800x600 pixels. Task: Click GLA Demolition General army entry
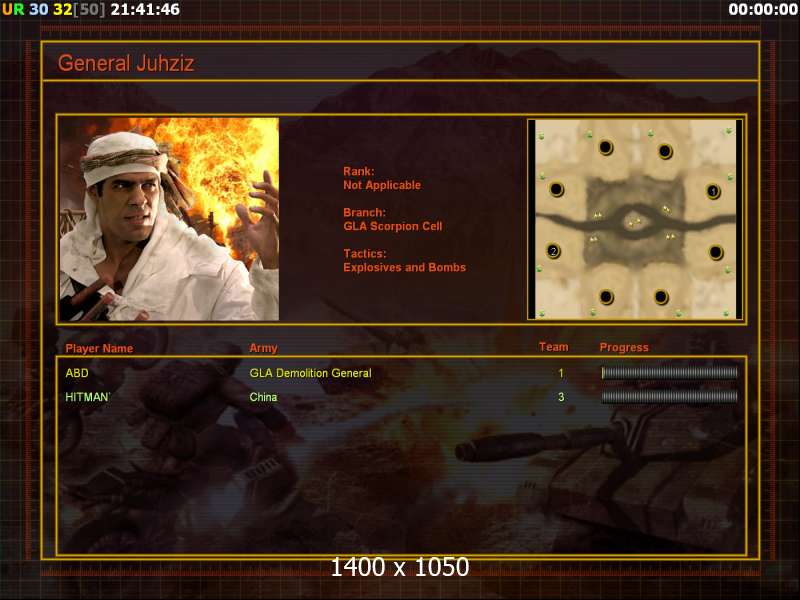tap(310, 373)
